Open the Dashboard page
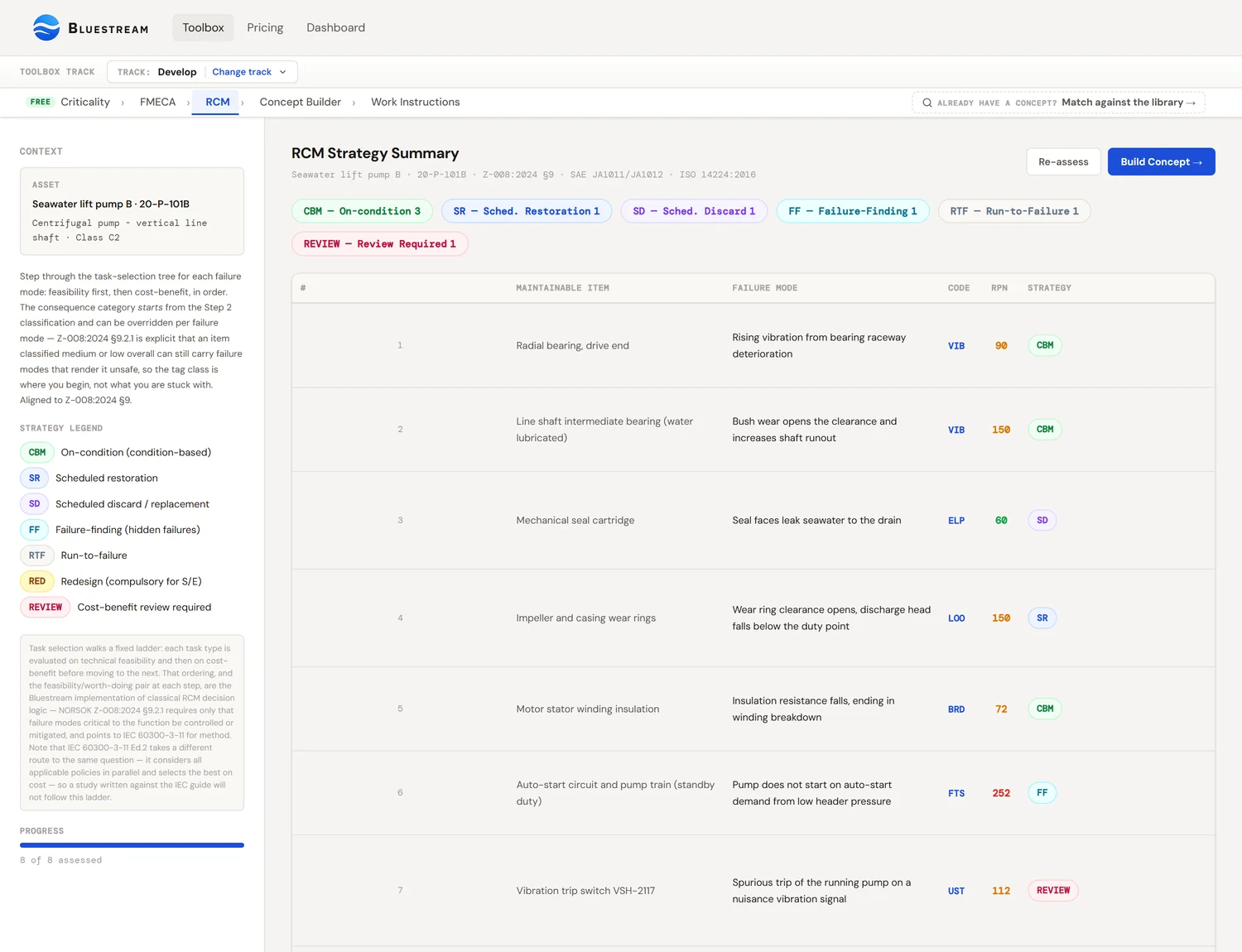Image resolution: width=1242 pixels, height=952 pixels. tap(335, 27)
